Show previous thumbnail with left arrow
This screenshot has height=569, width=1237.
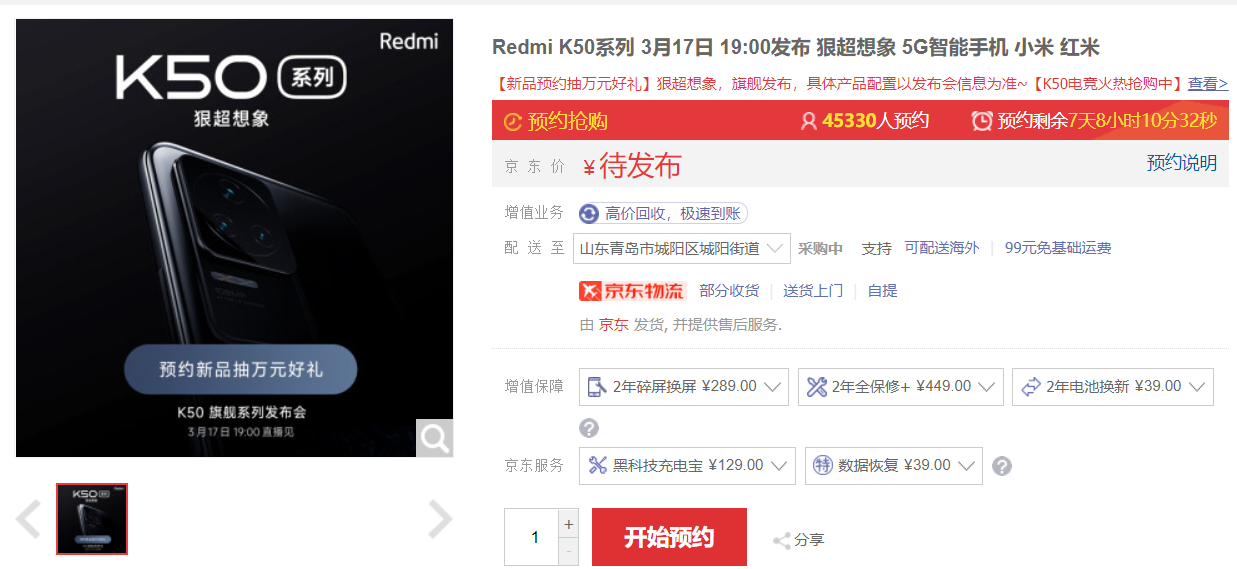click(x=28, y=519)
